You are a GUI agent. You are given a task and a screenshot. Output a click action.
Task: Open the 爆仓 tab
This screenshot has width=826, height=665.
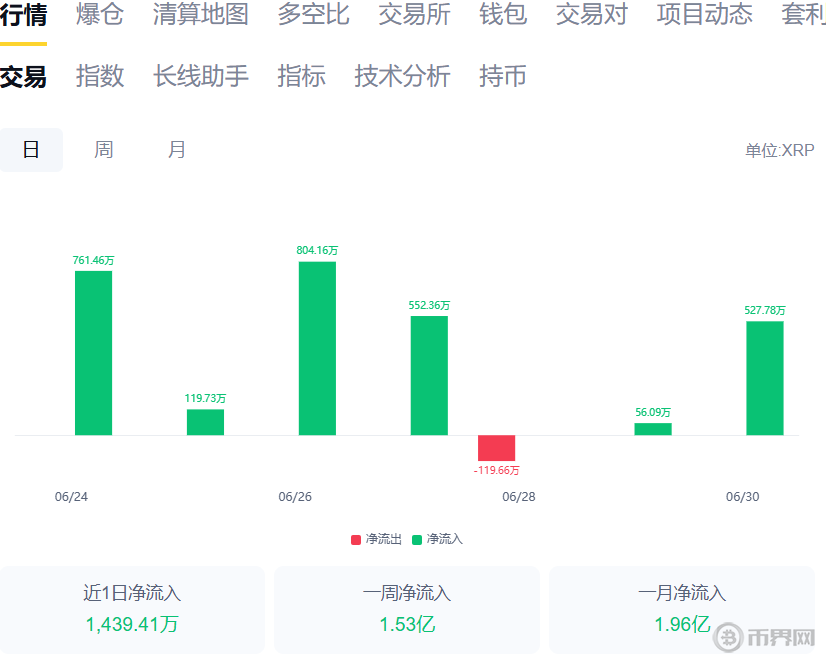click(100, 15)
